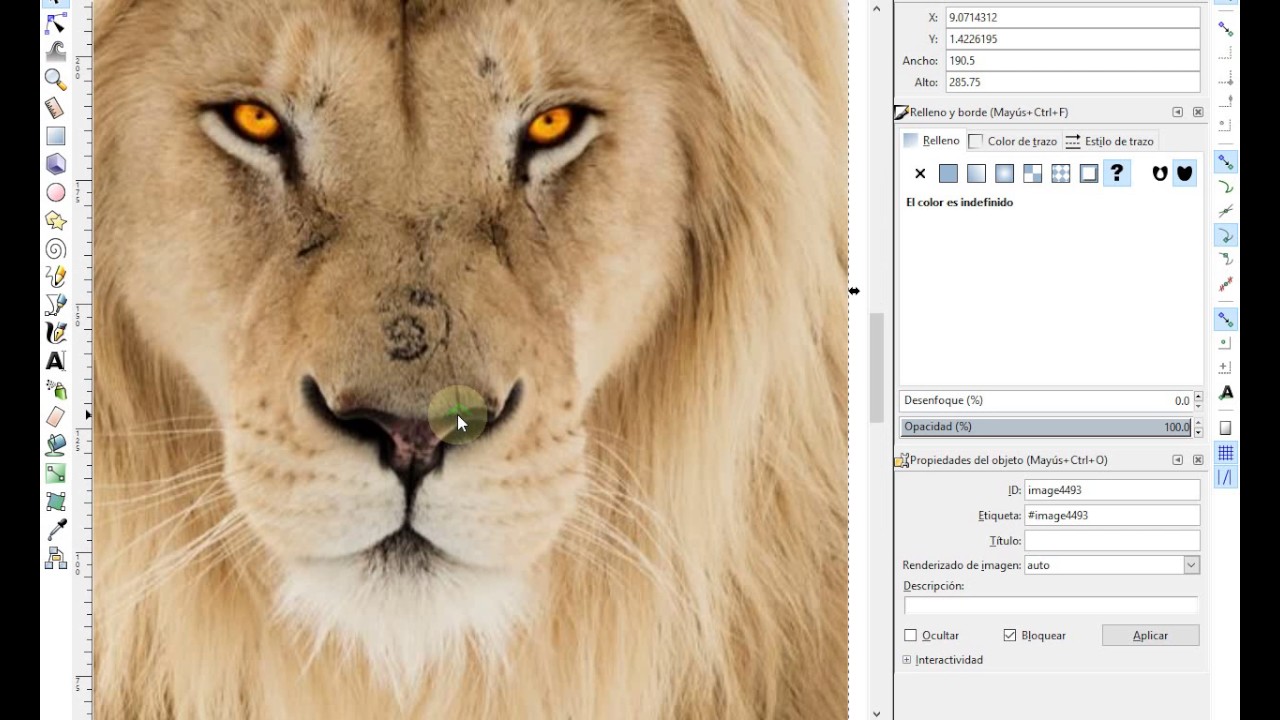Select the Zoom magnifier tool

(x=56, y=79)
